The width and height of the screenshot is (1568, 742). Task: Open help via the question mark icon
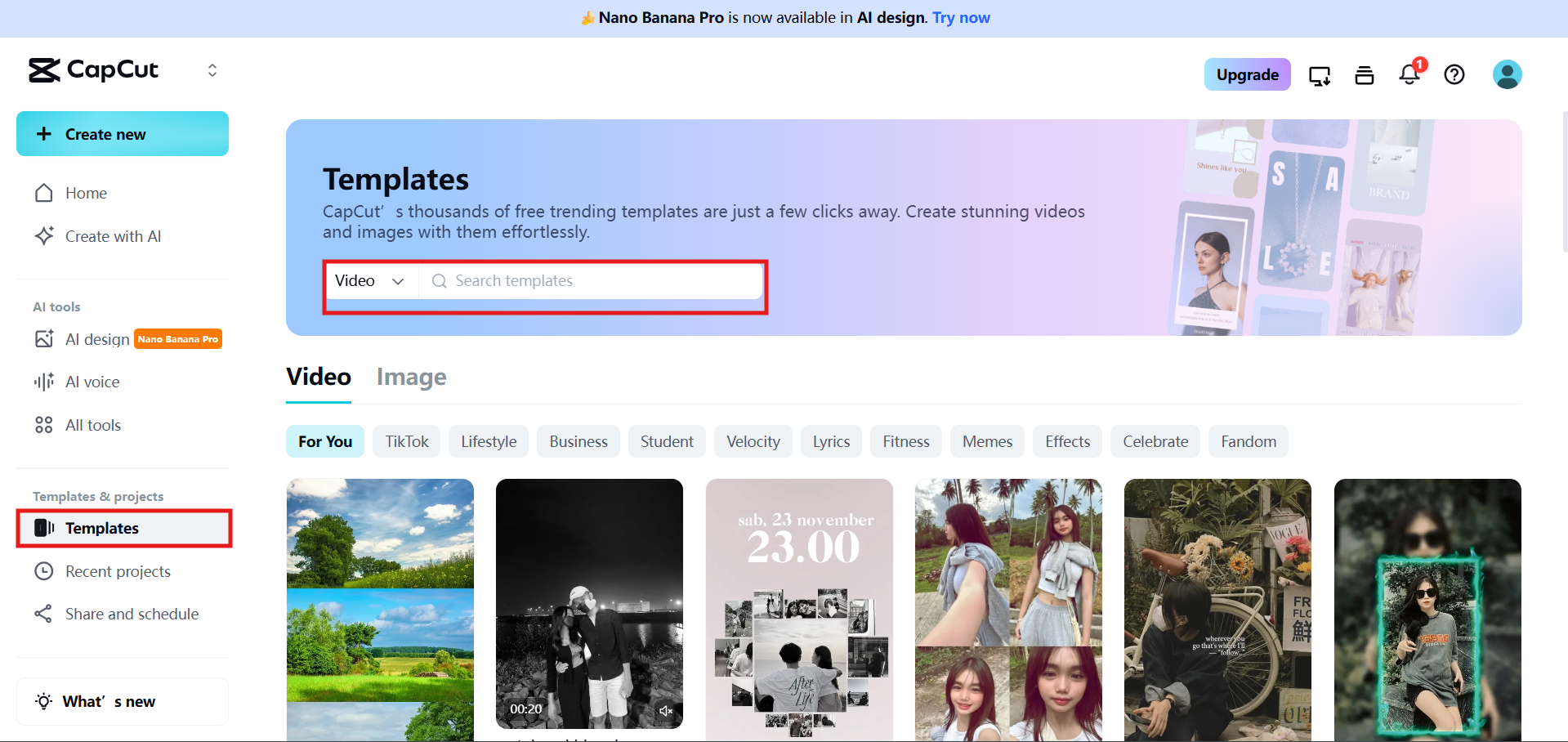point(1454,74)
